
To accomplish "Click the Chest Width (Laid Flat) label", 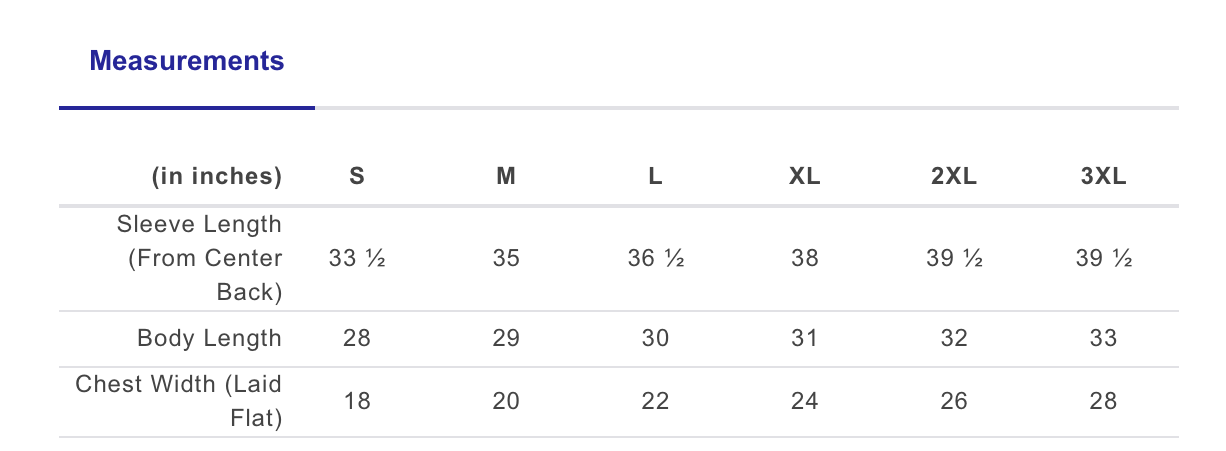I will coord(180,401).
